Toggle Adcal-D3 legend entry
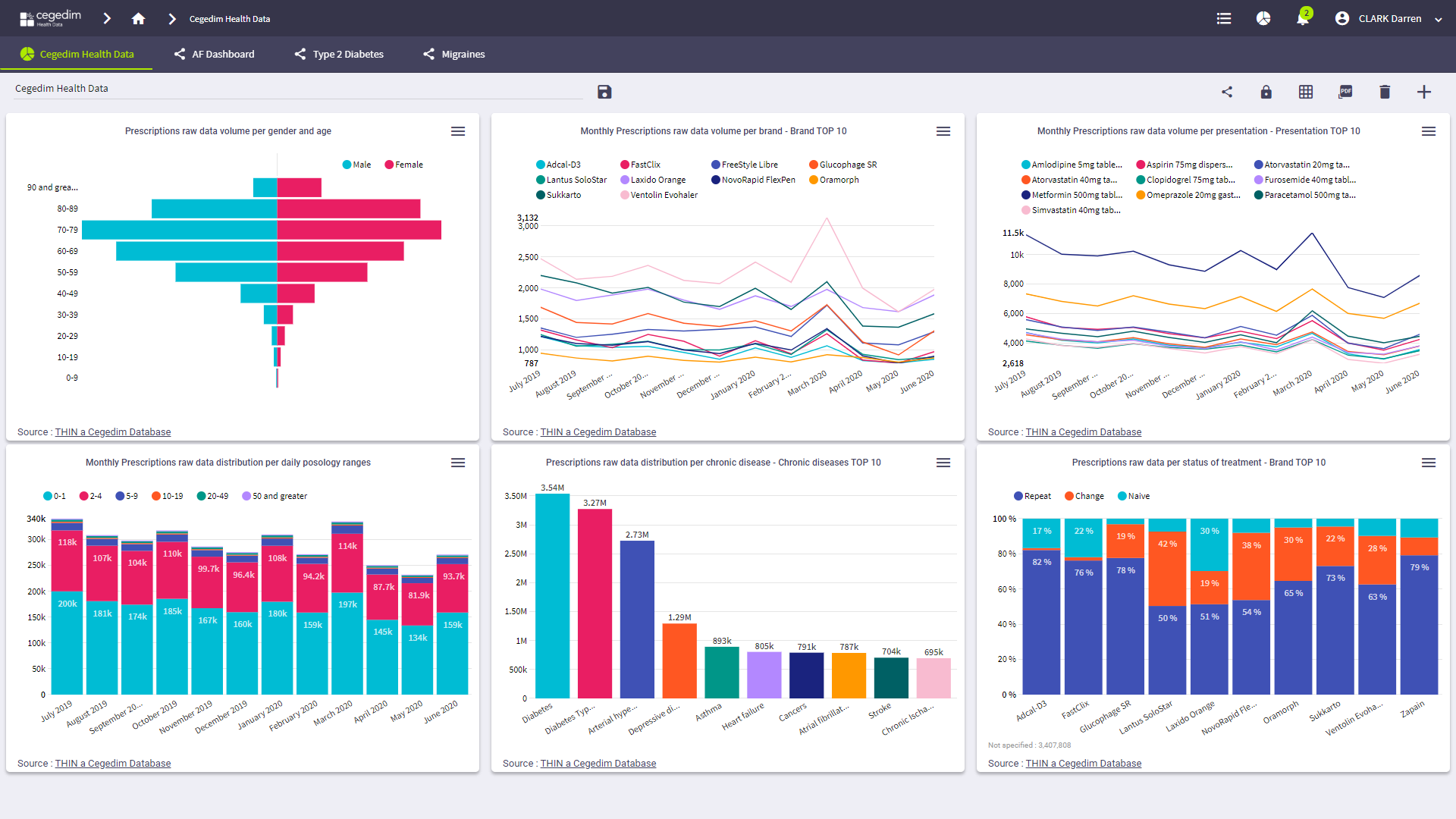The width and height of the screenshot is (1456, 819). pyautogui.click(x=558, y=165)
